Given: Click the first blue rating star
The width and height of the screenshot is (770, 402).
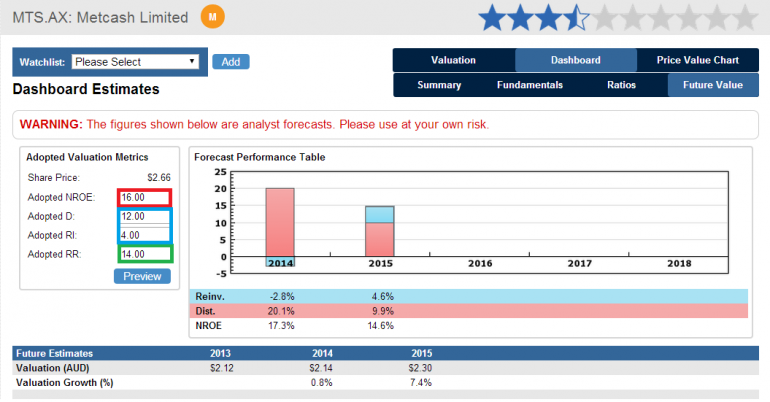Looking at the screenshot, I should [x=492, y=17].
